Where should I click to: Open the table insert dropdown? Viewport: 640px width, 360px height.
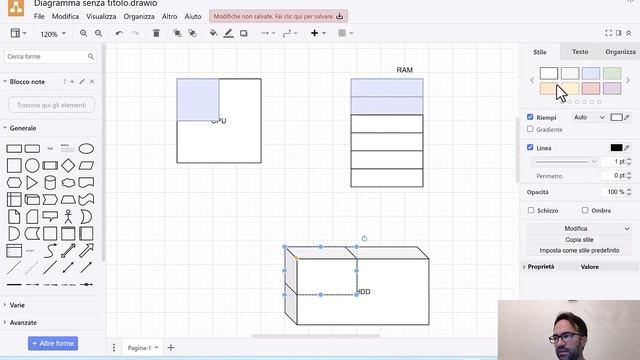point(345,33)
